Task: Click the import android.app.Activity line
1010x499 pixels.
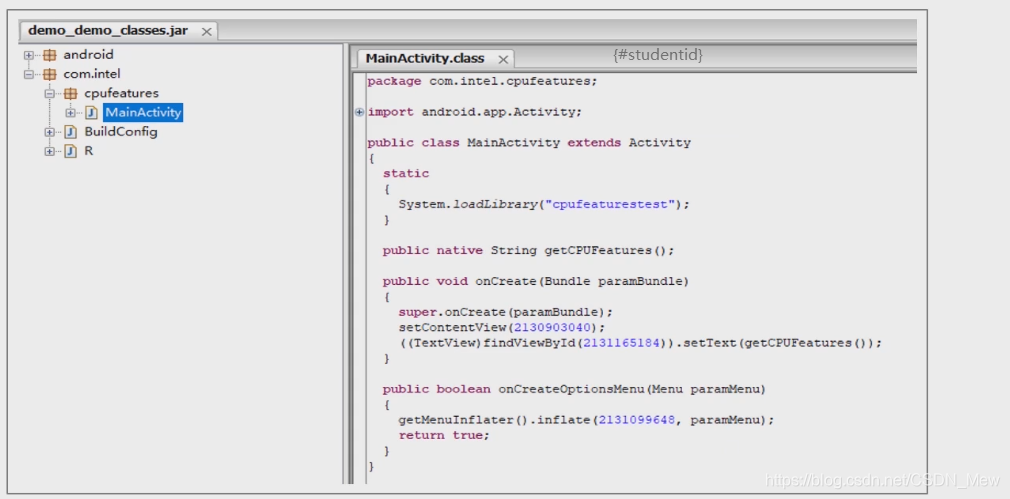Action: (475, 112)
